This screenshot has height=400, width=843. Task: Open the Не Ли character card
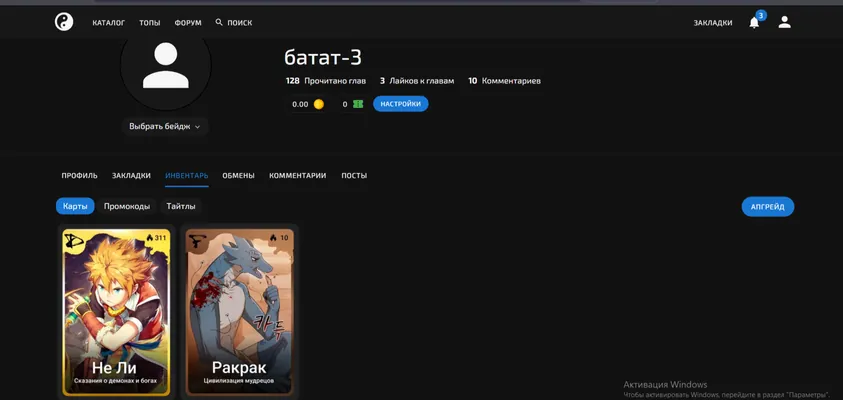pos(116,312)
